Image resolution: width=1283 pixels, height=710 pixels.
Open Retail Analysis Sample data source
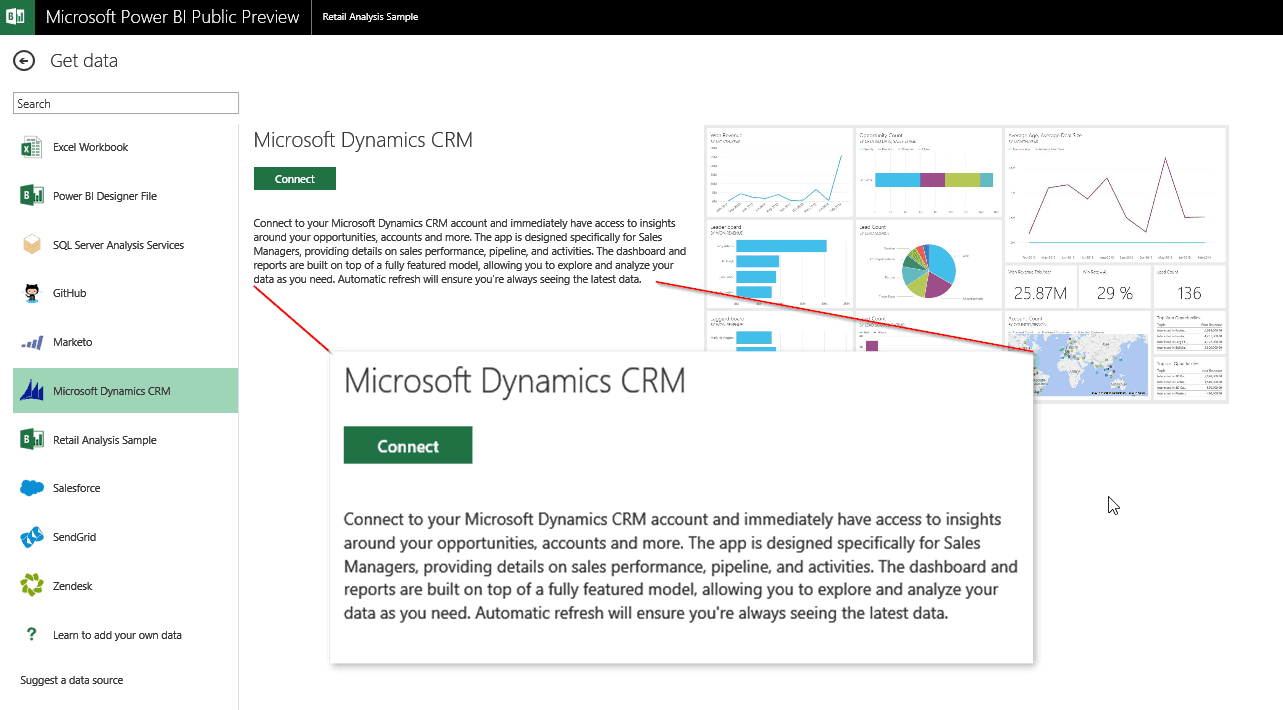(104, 440)
